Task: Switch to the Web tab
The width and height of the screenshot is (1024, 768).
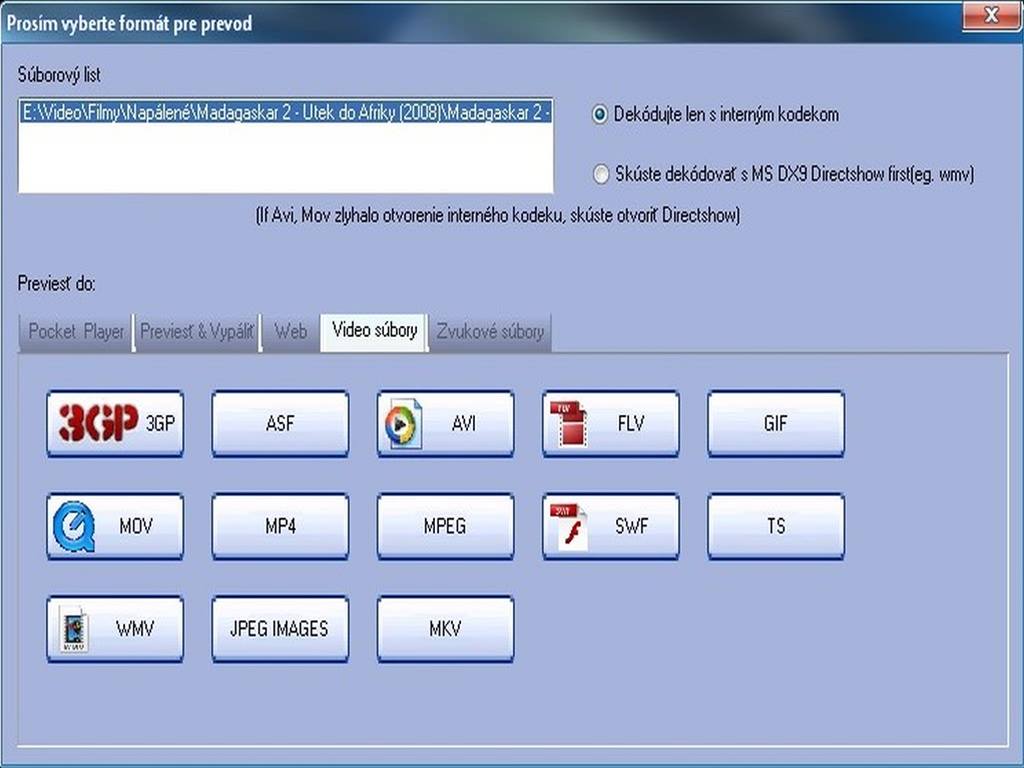Action: [x=290, y=332]
